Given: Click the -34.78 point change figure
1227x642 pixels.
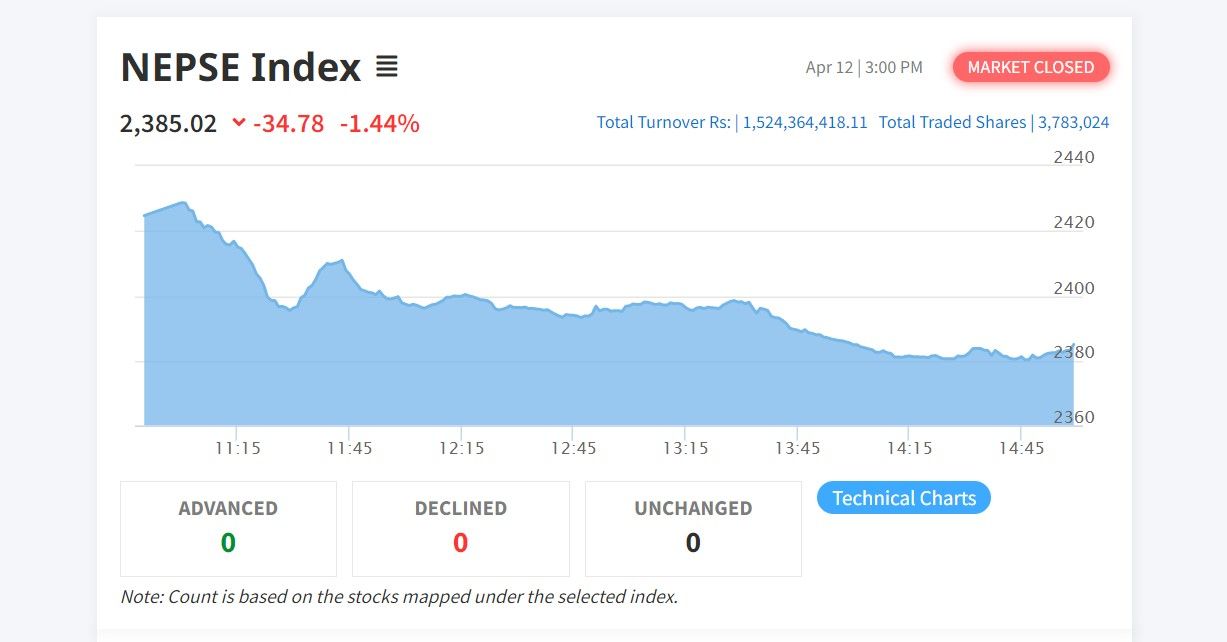Looking at the screenshot, I should coord(288,123).
